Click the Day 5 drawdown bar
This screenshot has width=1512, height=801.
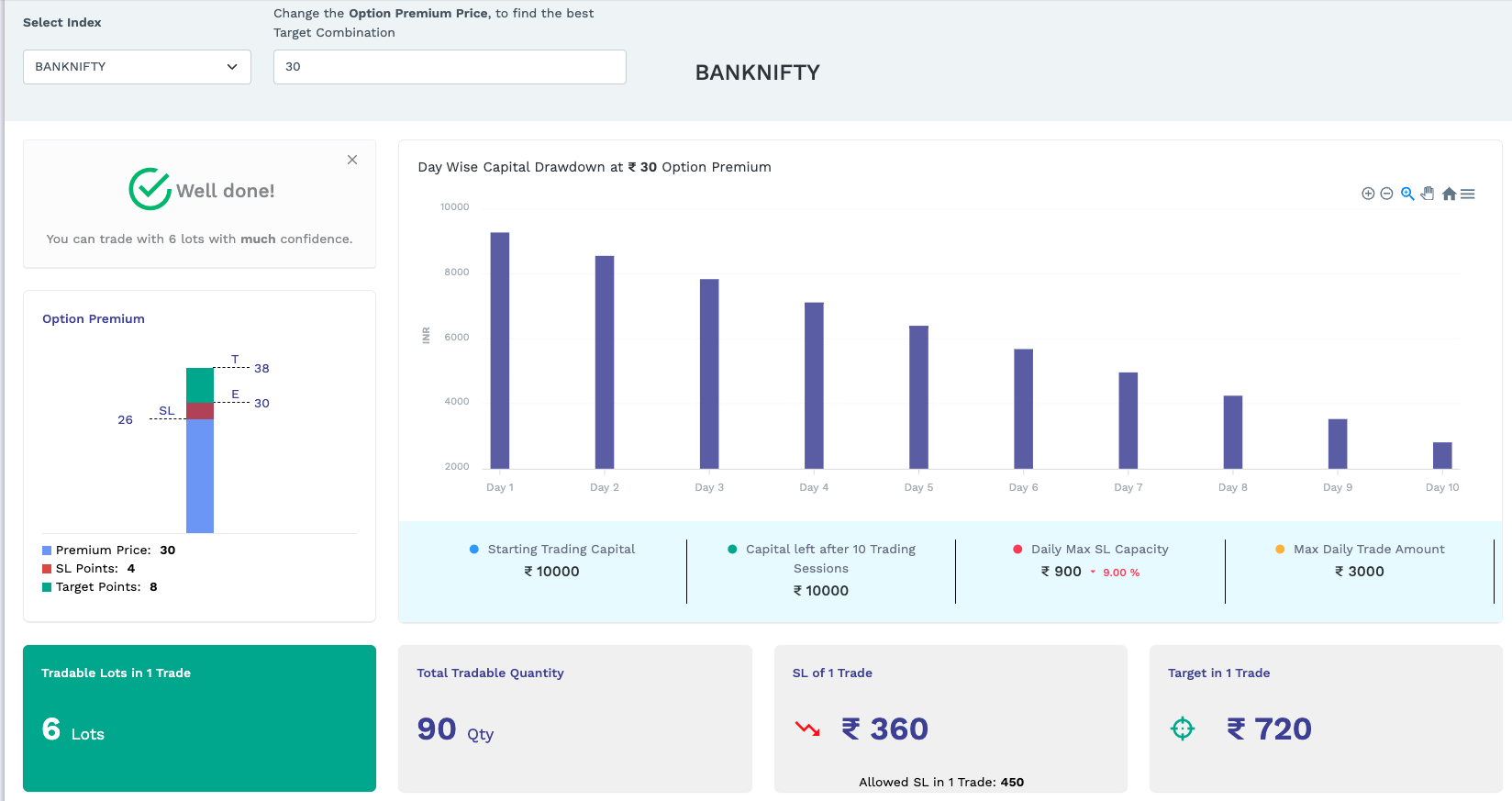(x=918, y=397)
